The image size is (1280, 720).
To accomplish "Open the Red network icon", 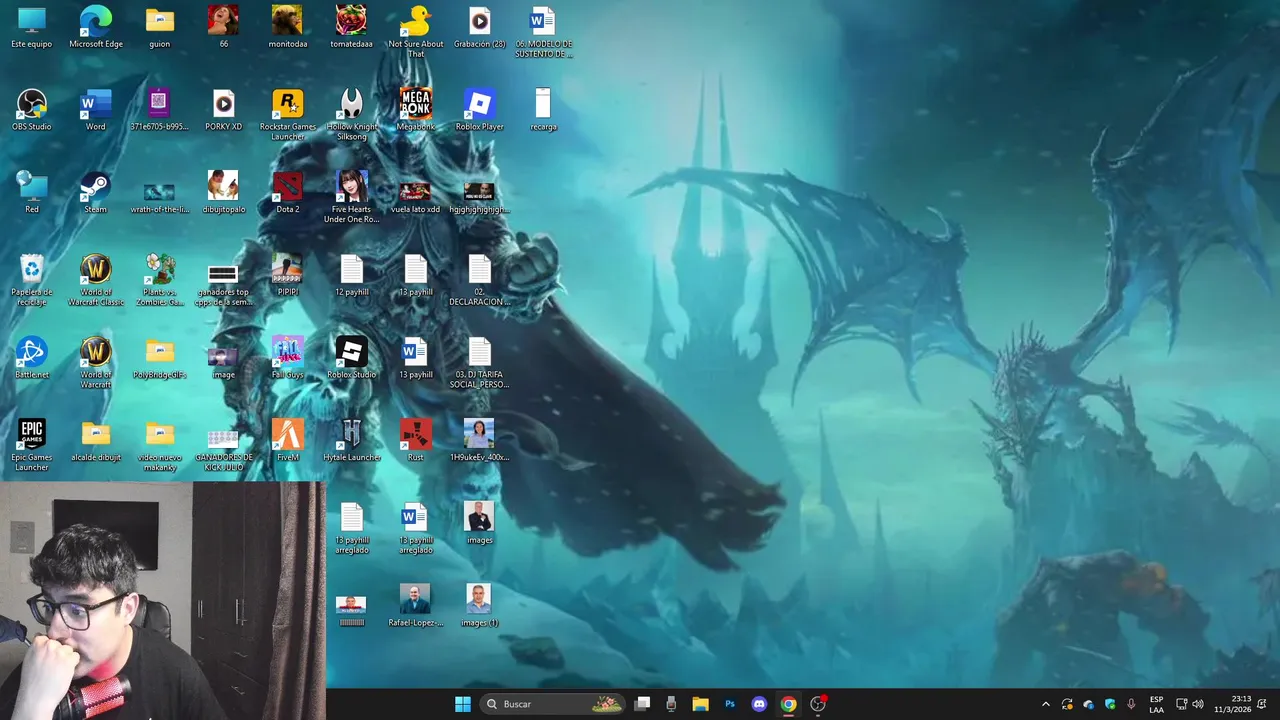I will (x=32, y=192).
